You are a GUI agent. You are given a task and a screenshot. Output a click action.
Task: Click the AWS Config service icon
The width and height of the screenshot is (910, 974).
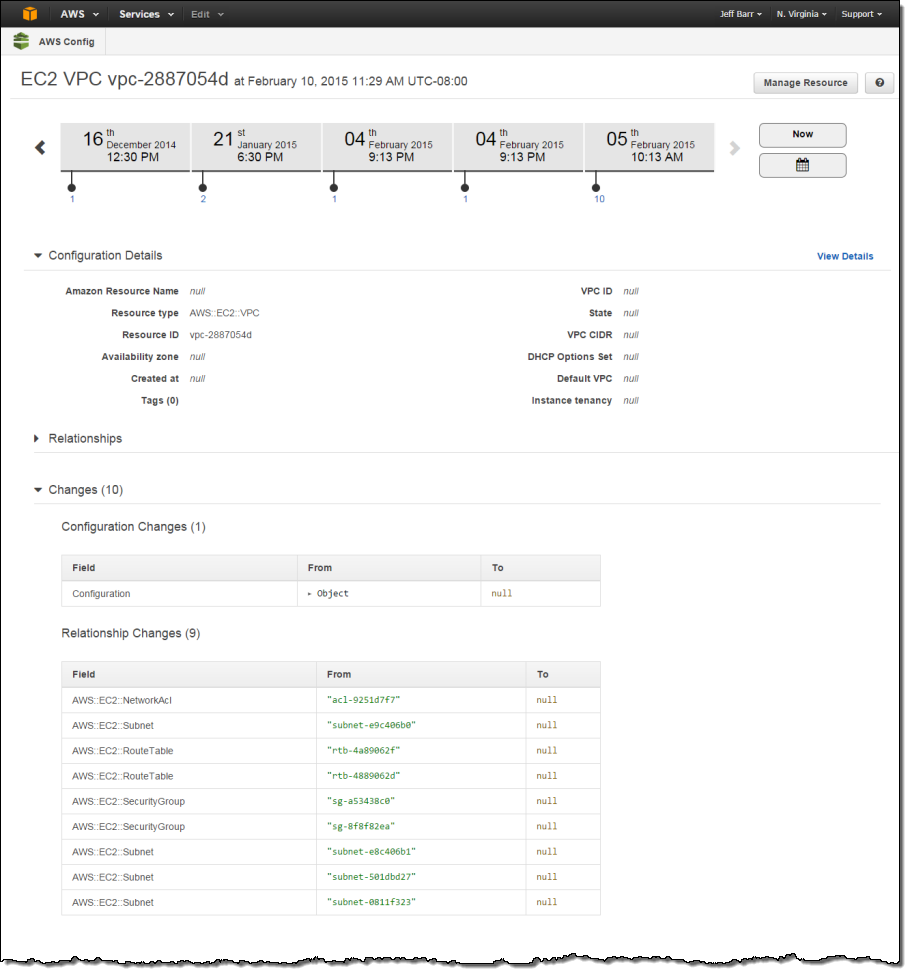pyautogui.click(x=21, y=41)
